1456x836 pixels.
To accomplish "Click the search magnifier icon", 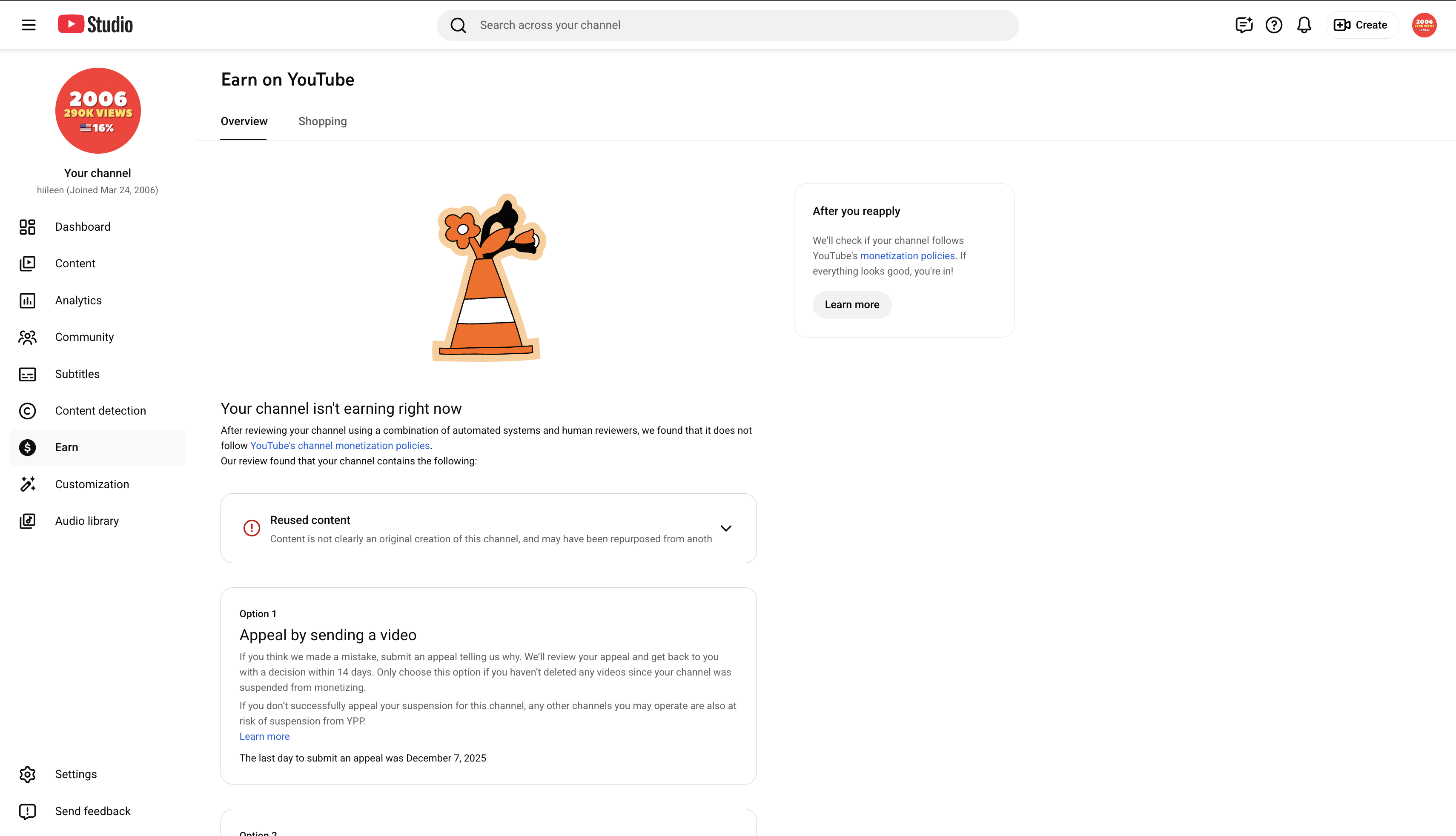I will (x=458, y=25).
